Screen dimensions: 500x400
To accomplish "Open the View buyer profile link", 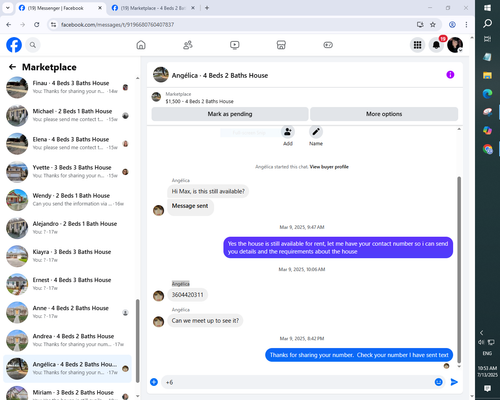I will tap(329, 167).
